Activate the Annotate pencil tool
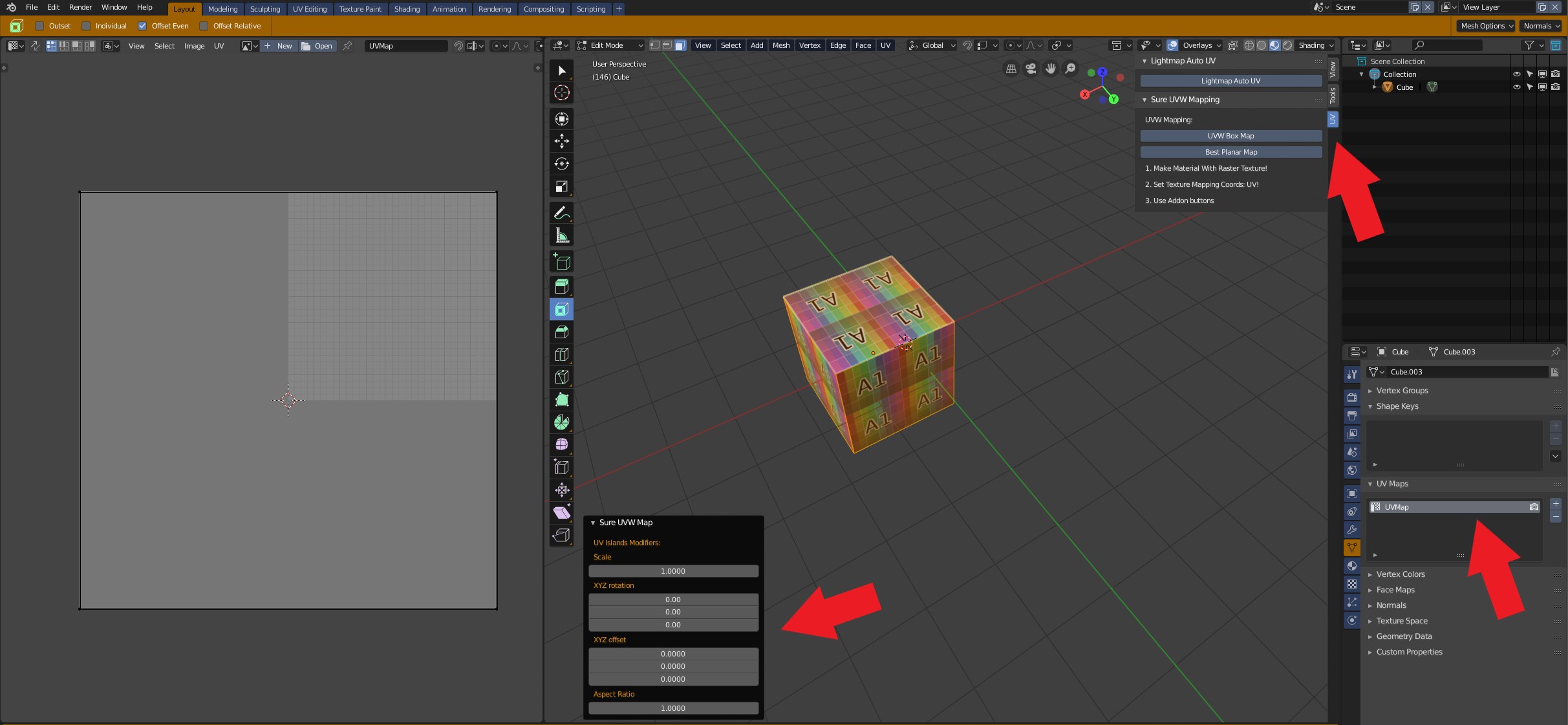Viewport: 1568px width, 725px height. tap(561, 213)
